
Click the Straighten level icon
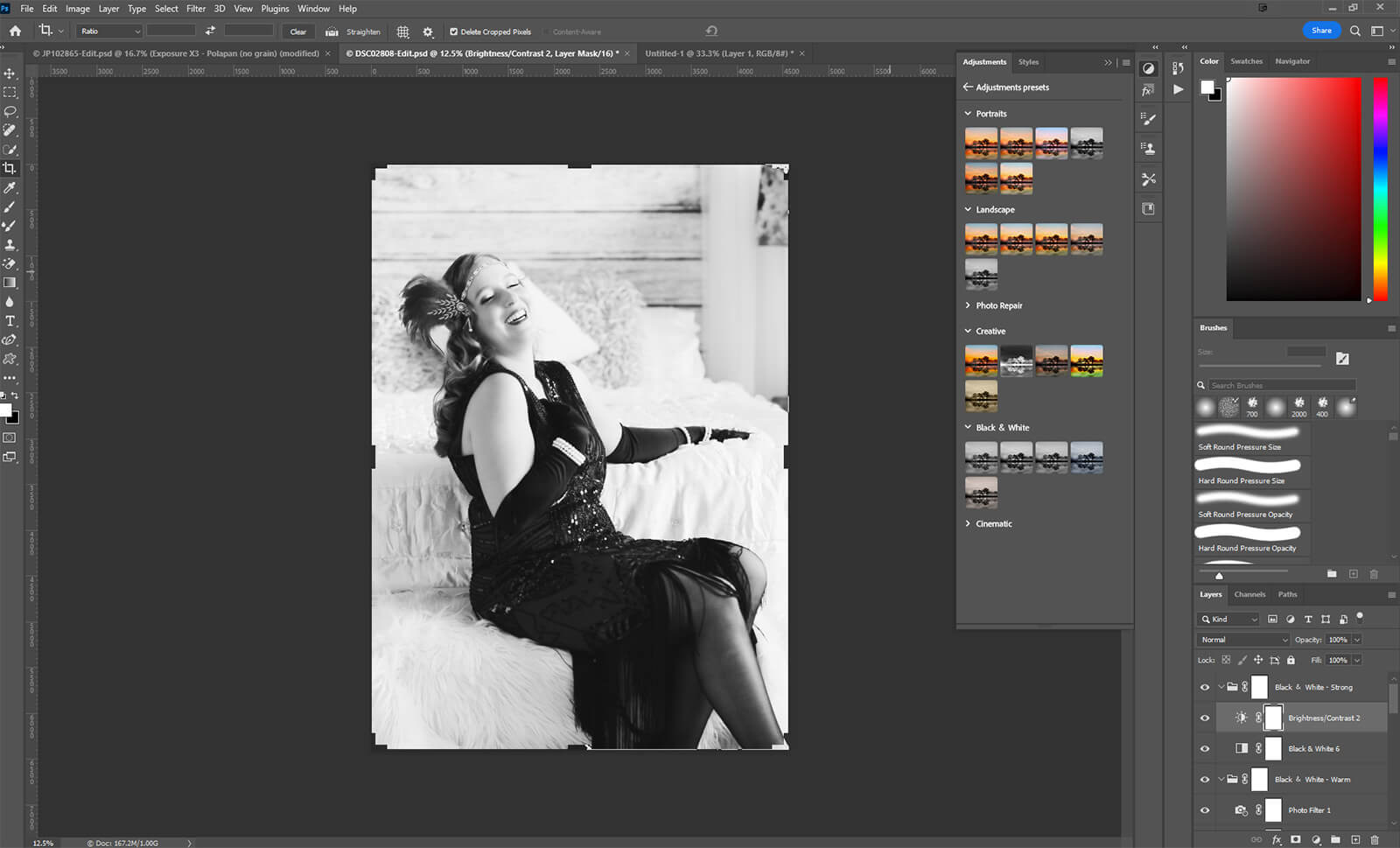coord(332,32)
